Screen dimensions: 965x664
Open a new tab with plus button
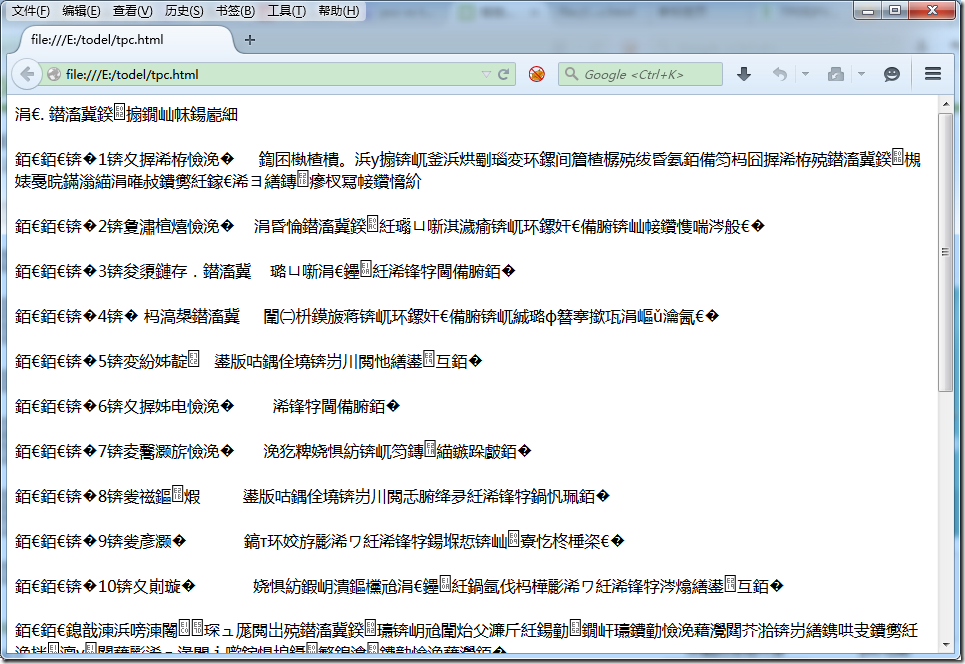tap(249, 40)
